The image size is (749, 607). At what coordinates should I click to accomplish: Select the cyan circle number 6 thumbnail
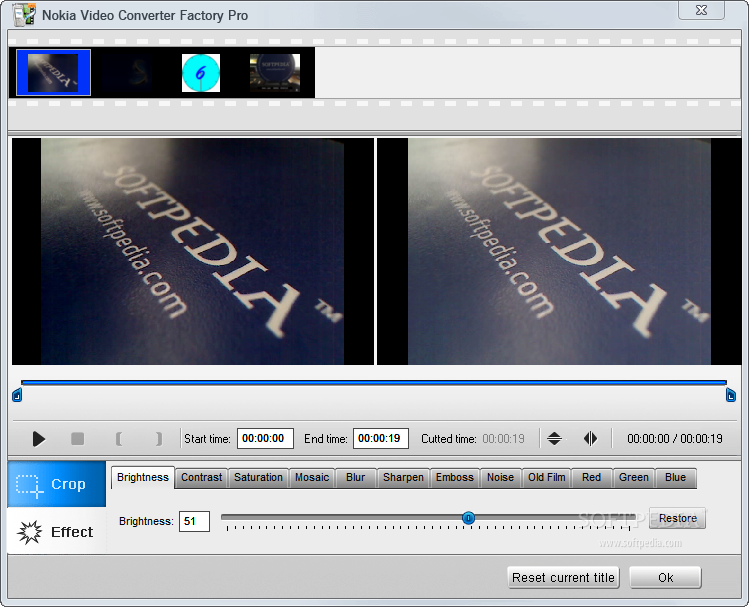[x=201, y=73]
